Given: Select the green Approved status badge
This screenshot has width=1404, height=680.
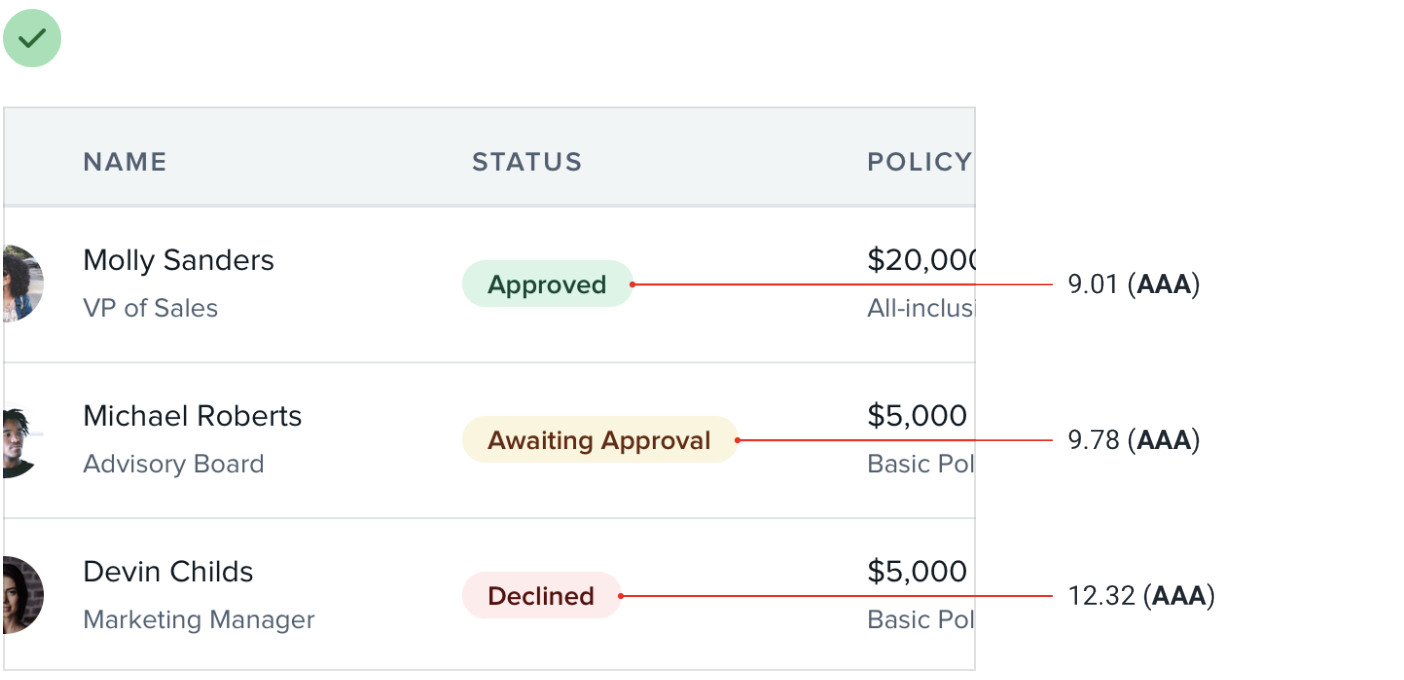Looking at the screenshot, I should (547, 285).
